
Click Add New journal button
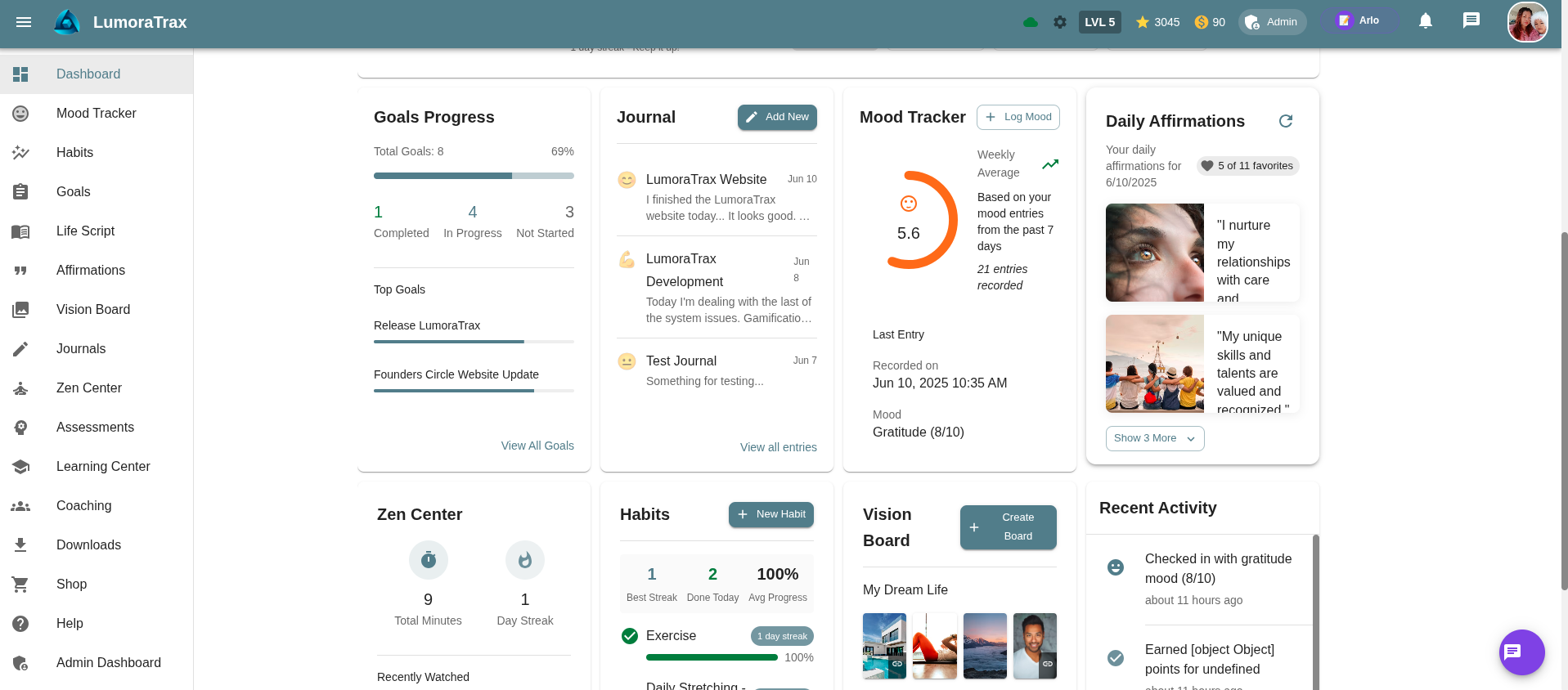[x=777, y=117]
